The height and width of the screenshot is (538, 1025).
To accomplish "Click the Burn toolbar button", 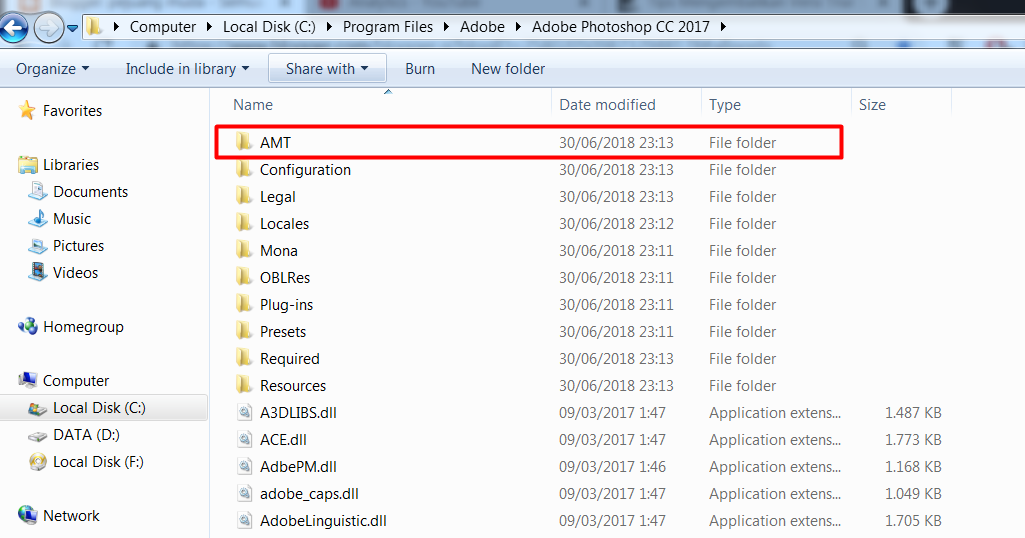I will pos(420,69).
